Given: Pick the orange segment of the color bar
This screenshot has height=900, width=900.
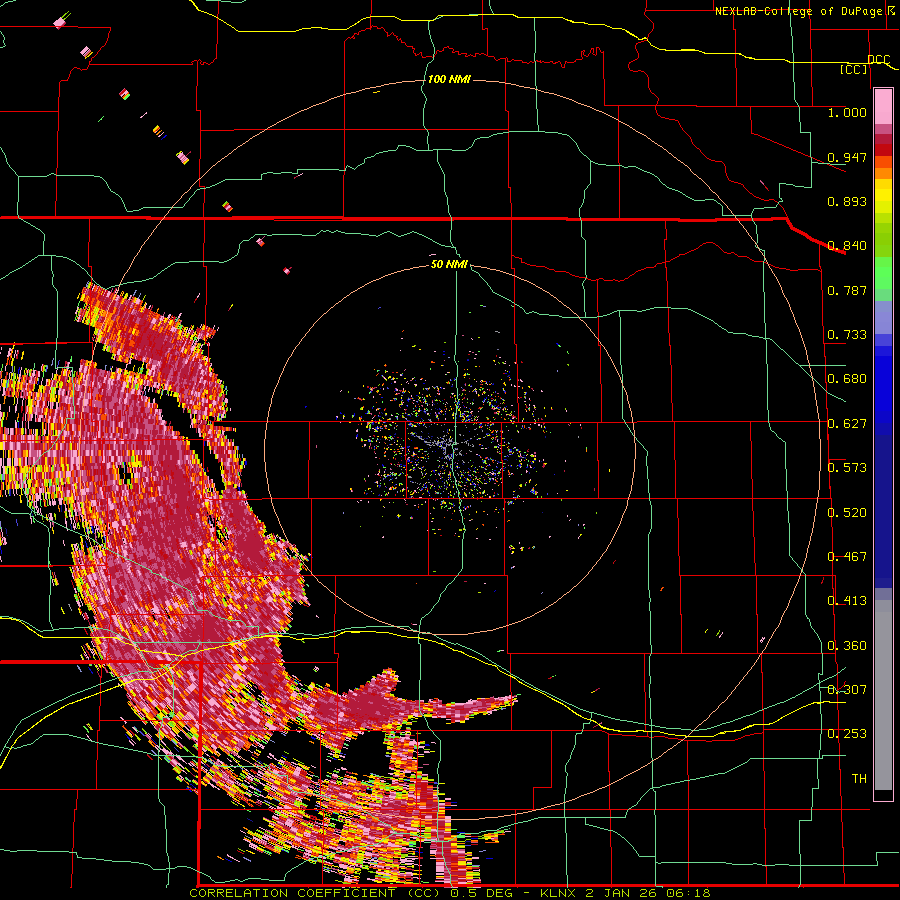Looking at the screenshot, I should (x=883, y=173).
